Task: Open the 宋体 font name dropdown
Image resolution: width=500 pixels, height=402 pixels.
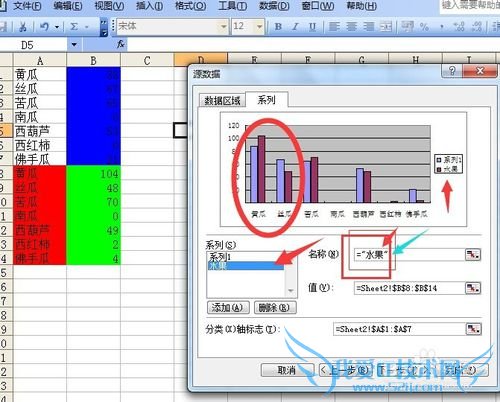Action: click(223, 26)
